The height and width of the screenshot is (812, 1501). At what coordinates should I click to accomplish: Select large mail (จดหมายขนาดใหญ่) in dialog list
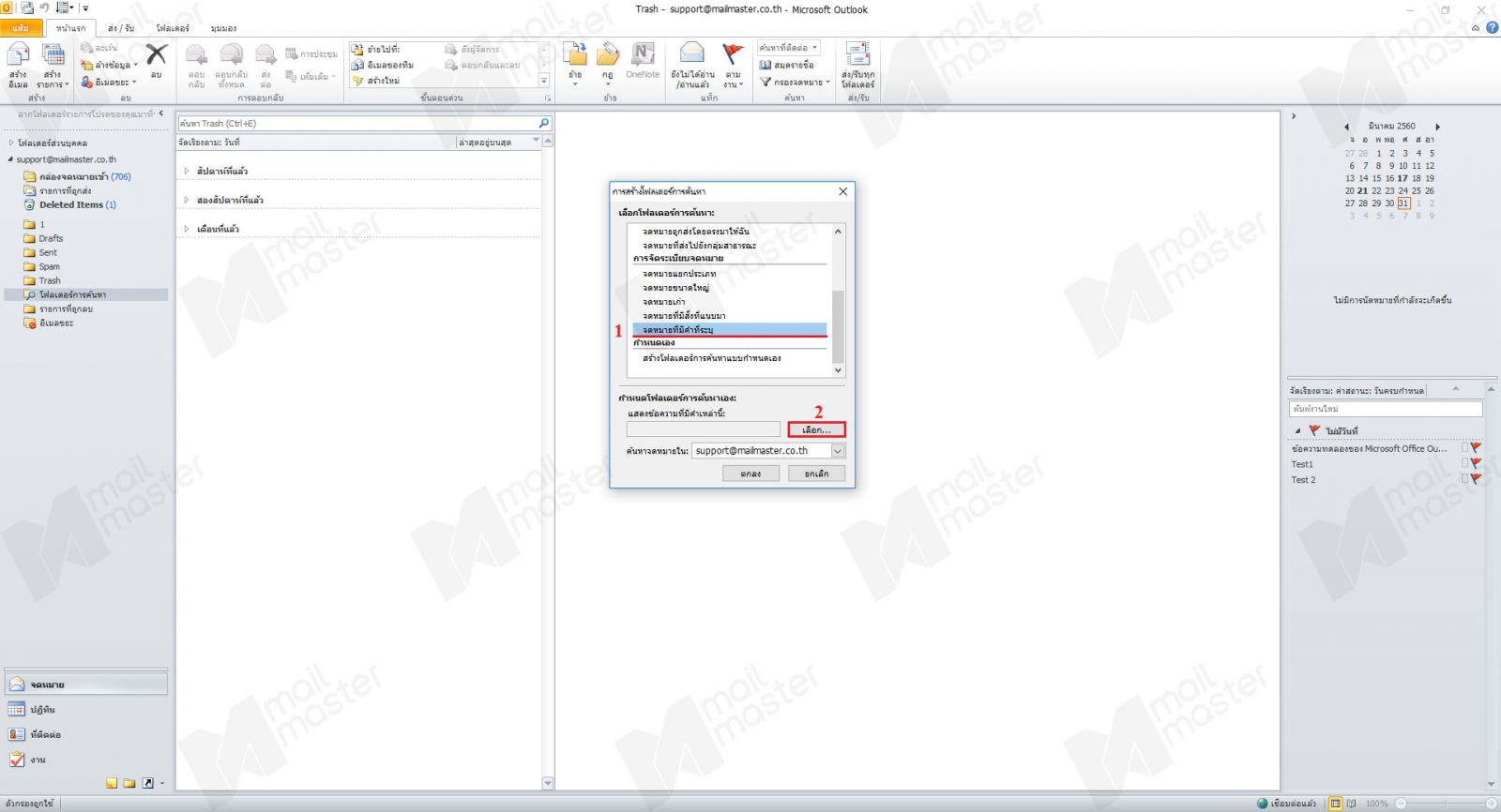(x=676, y=288)
